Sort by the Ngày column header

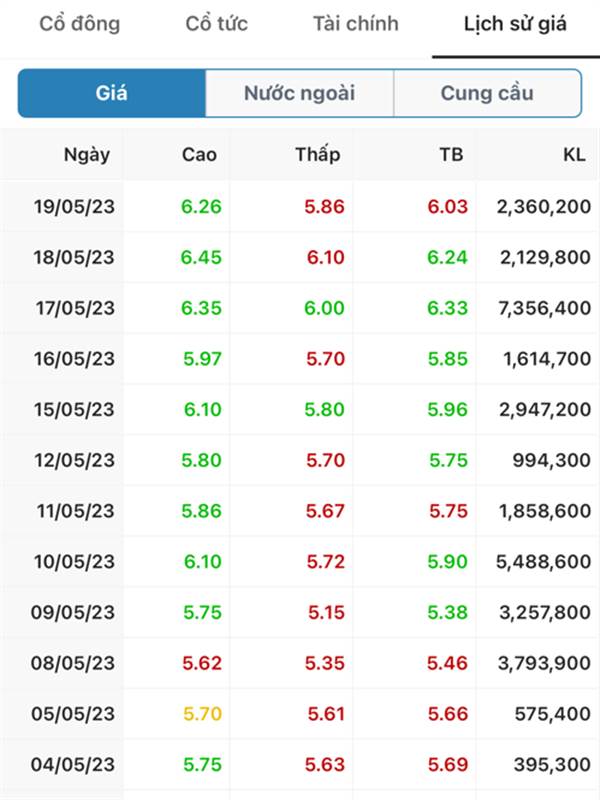(x=87, y=155)
